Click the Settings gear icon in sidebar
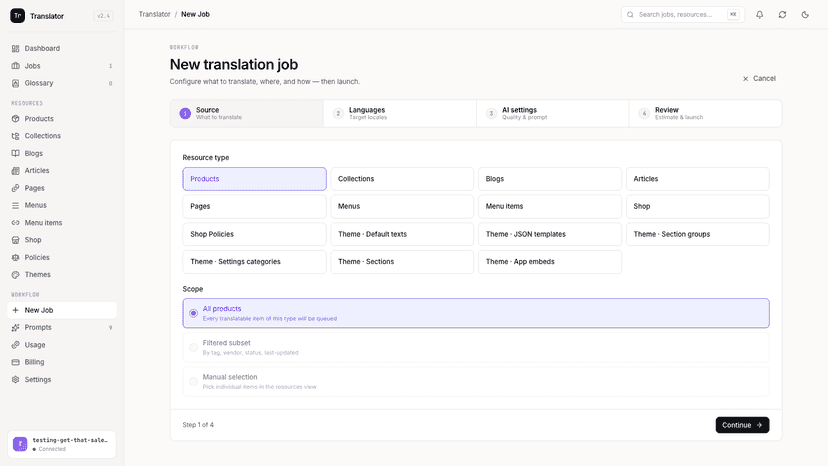The image size is (828, 466). coord(15,379)
